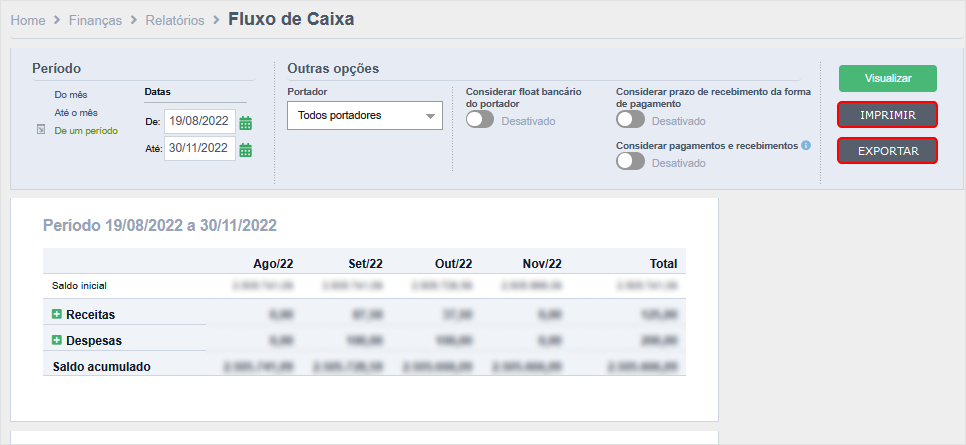Toggle Considerar prazo de recebimento switch

[630, 120]
